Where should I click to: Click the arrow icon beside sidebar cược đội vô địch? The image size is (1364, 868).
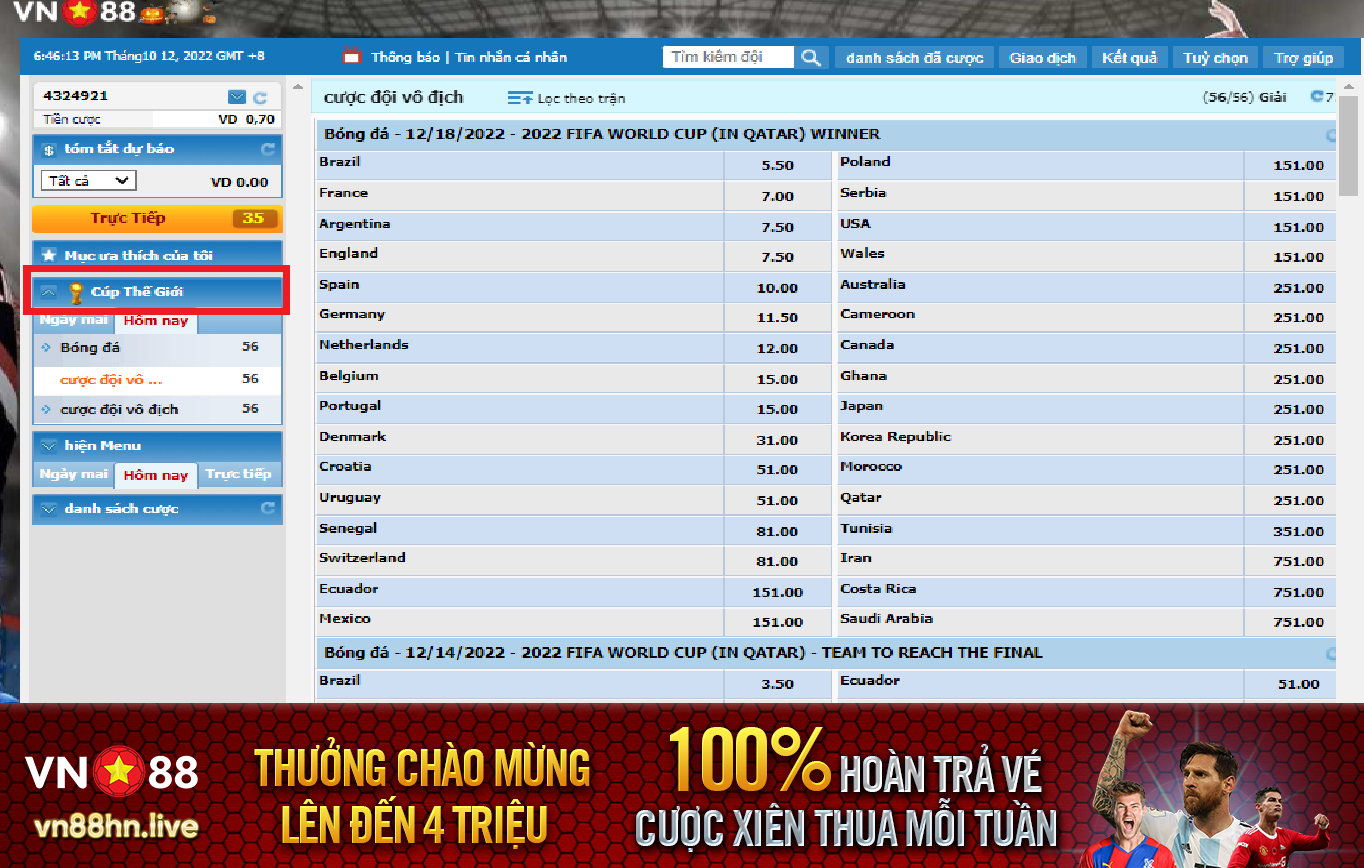pos(47,409)
